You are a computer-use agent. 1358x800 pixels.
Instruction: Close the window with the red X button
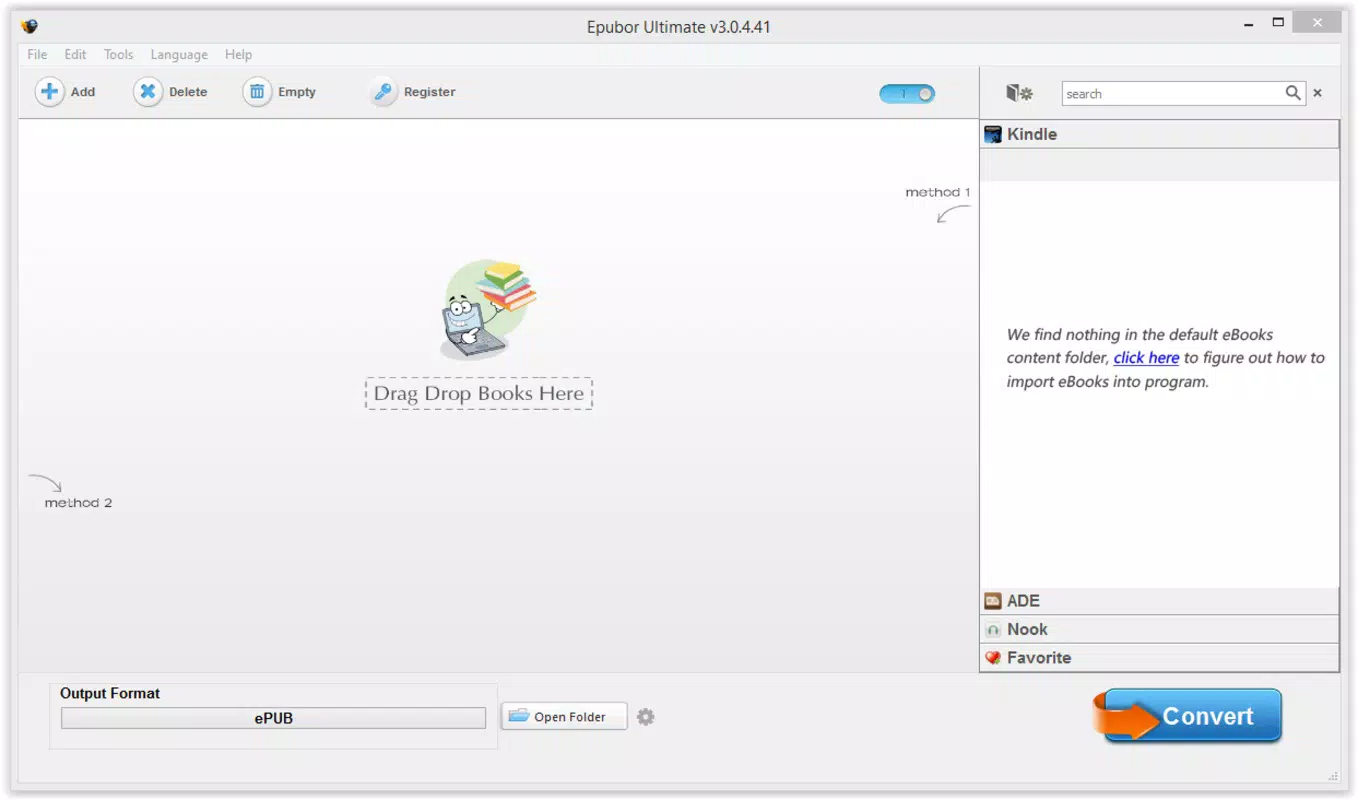1318,22
